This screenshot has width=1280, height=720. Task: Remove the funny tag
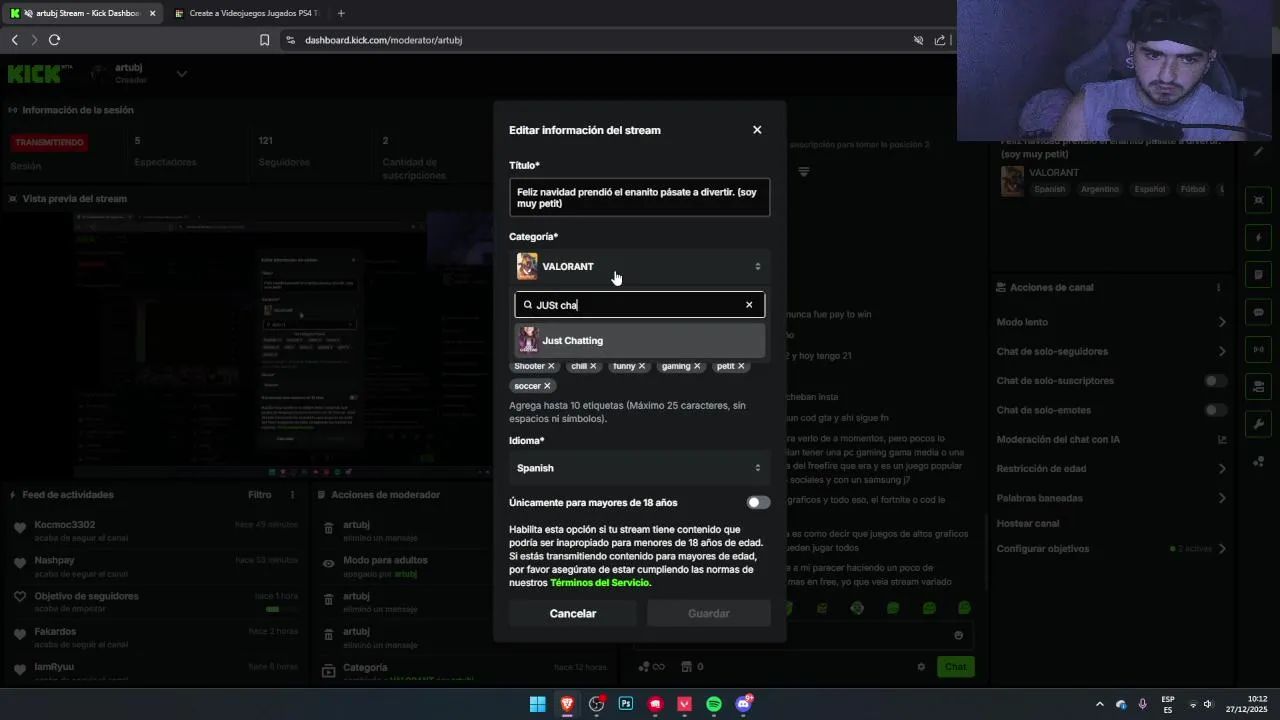tap(642, 366)
